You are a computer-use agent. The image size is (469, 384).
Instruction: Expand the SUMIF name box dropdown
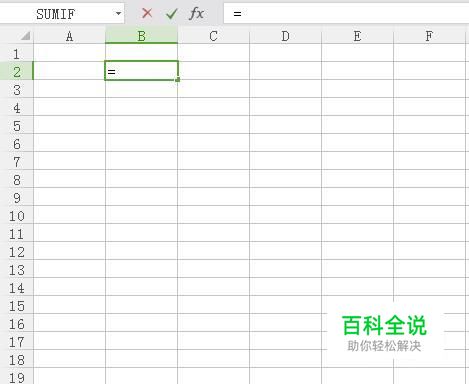(x=118, y=14)
